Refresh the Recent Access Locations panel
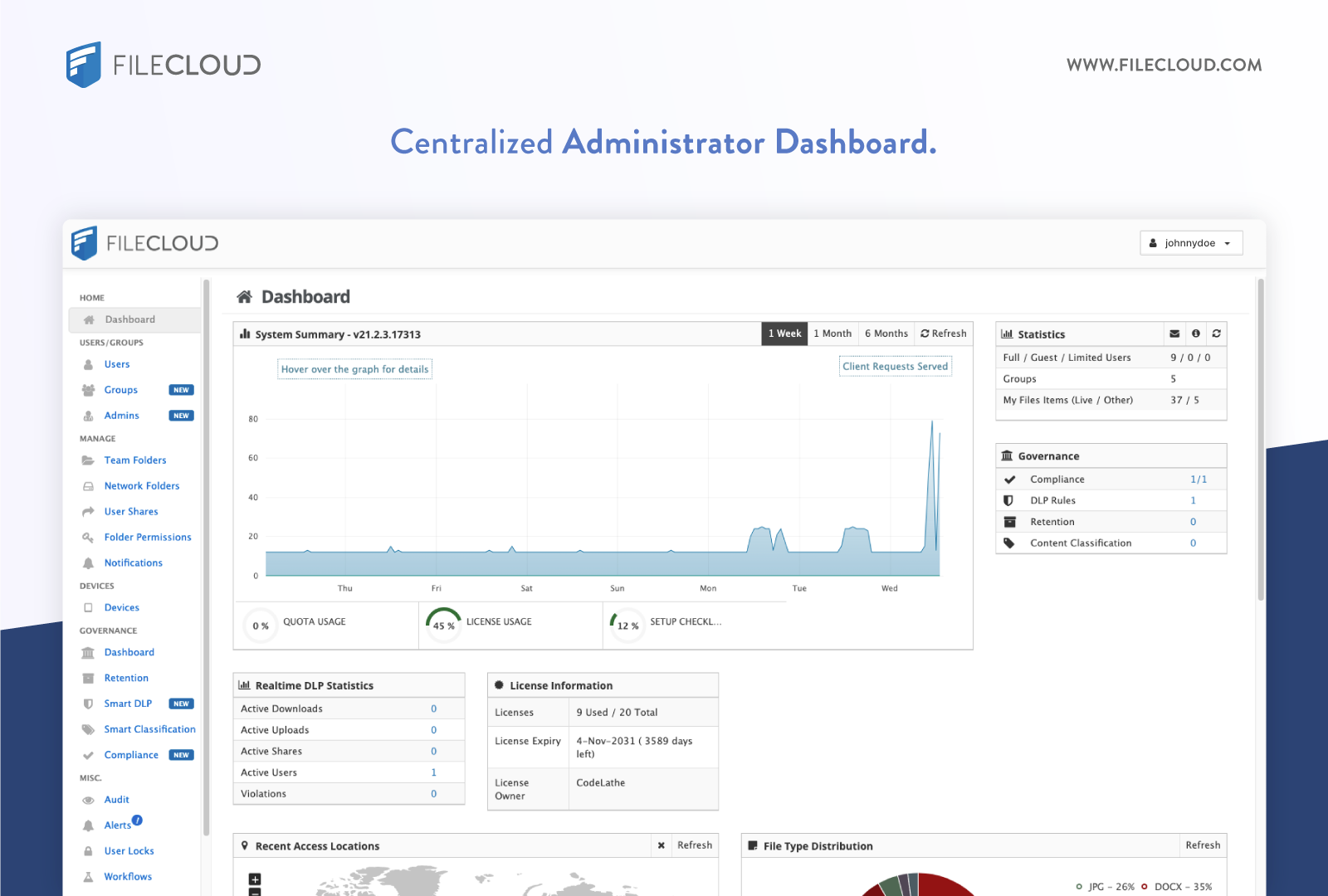1328x896 pixels. [x=695, y=845]
